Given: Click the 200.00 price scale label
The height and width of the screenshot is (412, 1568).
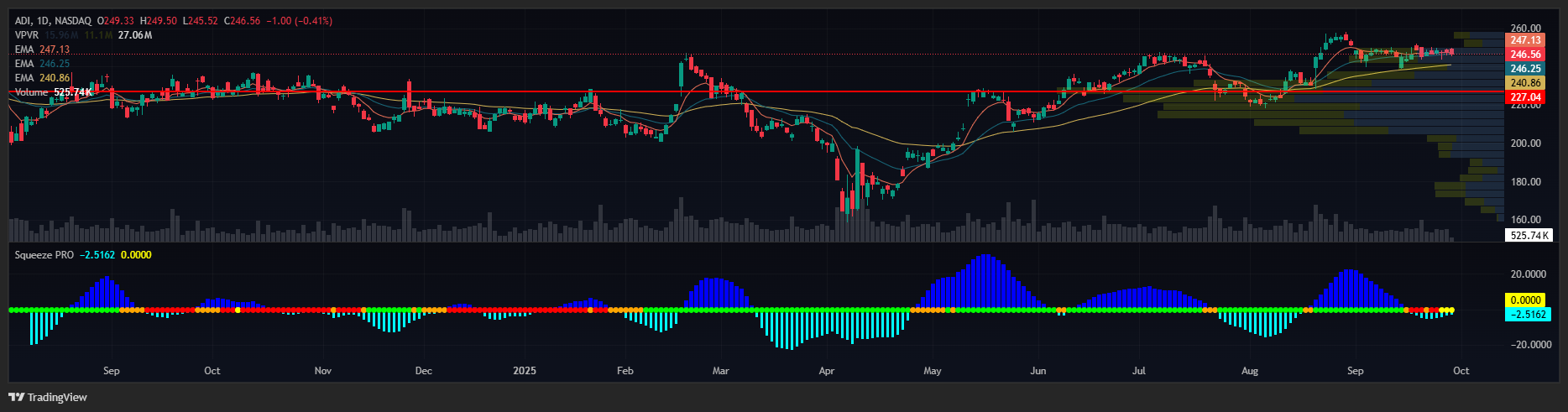Looking at the screenshot, I should click(1525, 143).
